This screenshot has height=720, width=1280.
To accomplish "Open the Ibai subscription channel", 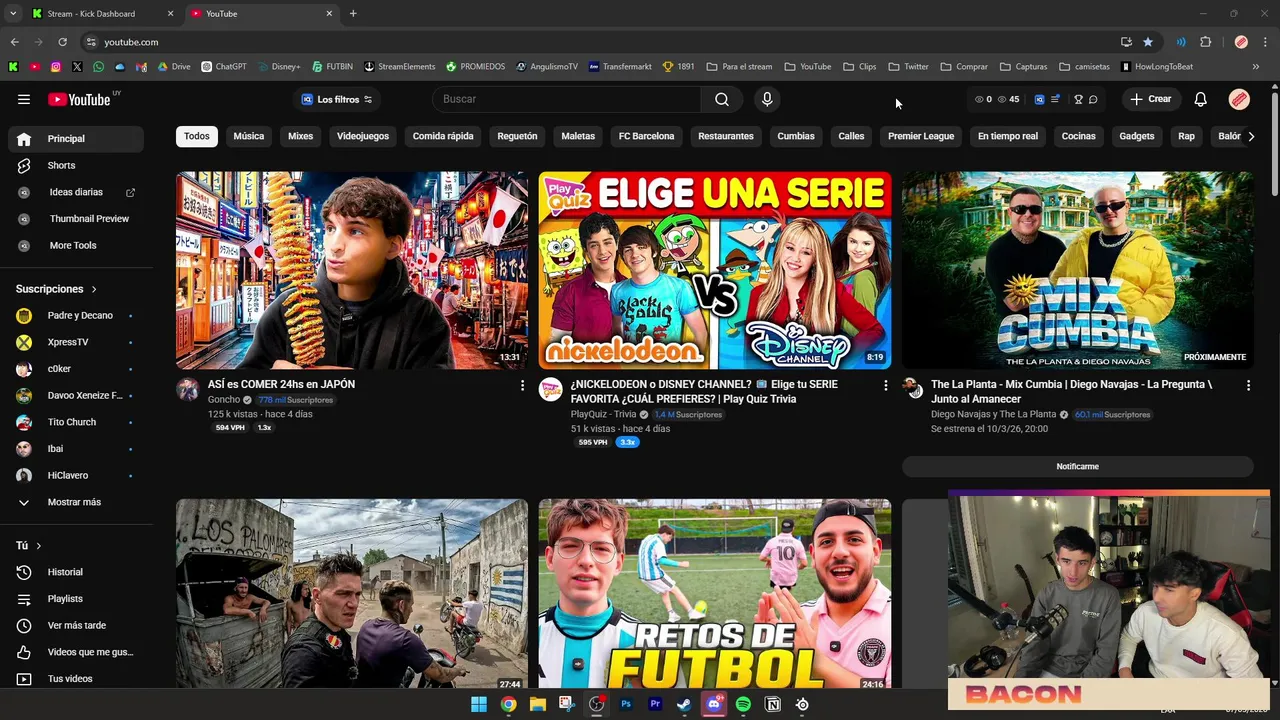I will click(76, 449).
